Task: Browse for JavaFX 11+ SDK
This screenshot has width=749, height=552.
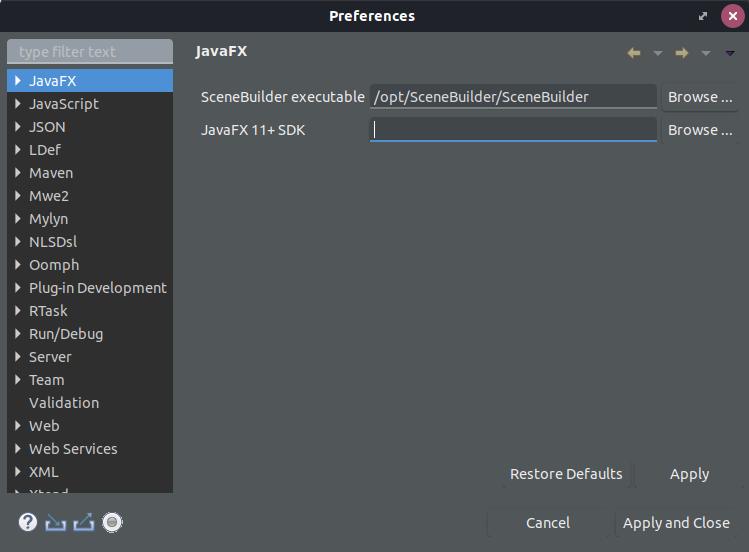Action: [x=700, y=130]
